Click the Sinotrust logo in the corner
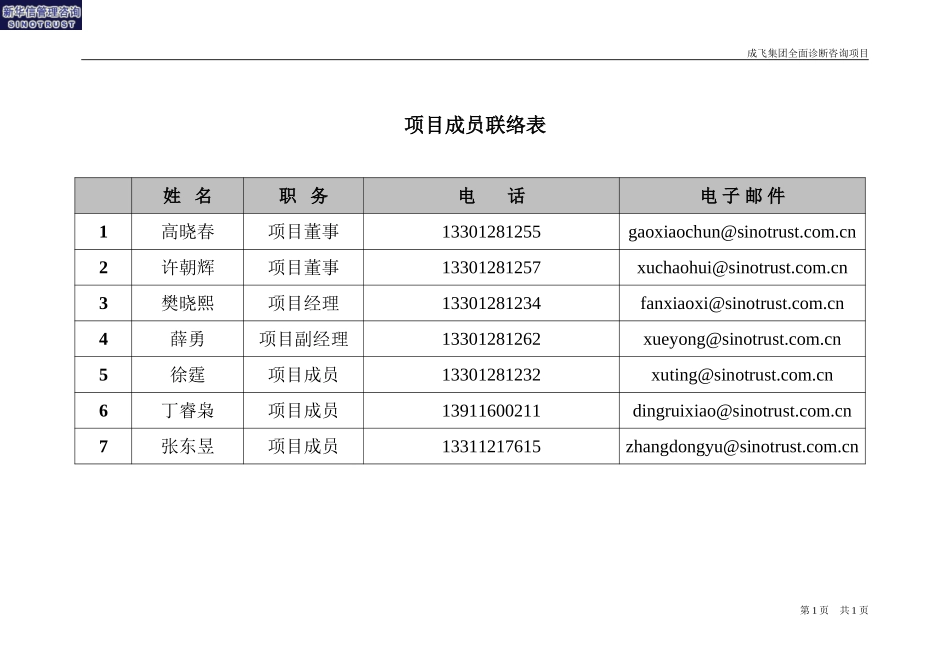Viewport: 950px width, 672px height. click(41, 15)
